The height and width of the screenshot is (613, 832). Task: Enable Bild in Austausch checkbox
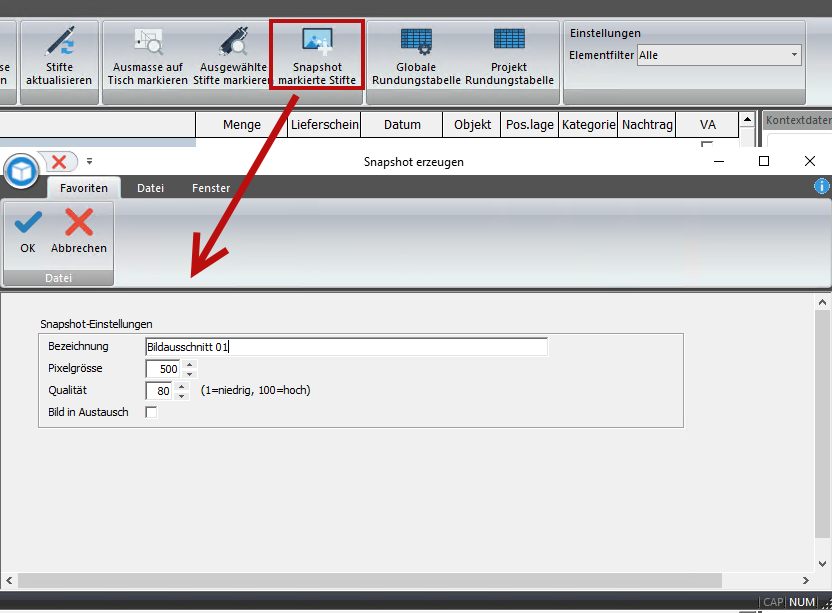(151, 412)
